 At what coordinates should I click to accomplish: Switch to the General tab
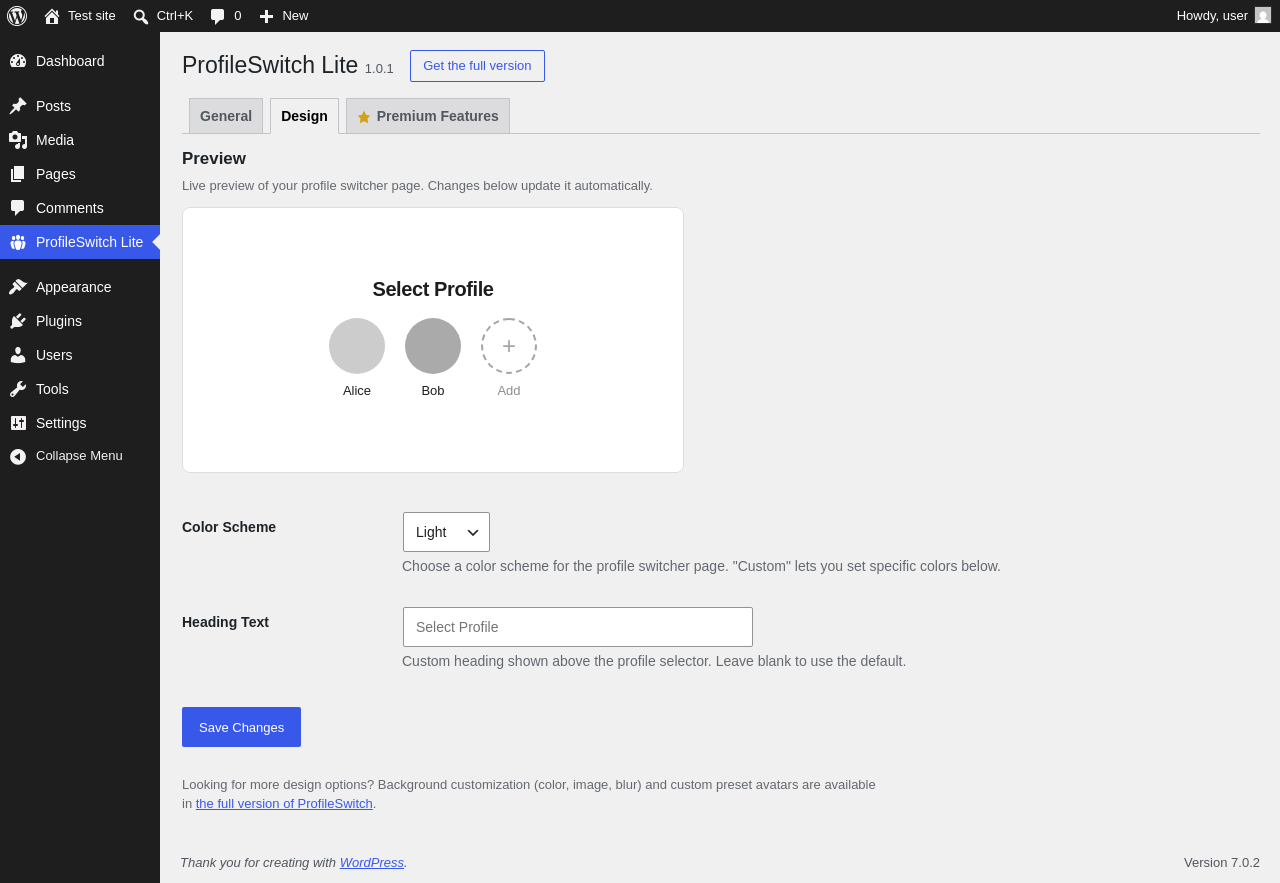click(226, 116)
